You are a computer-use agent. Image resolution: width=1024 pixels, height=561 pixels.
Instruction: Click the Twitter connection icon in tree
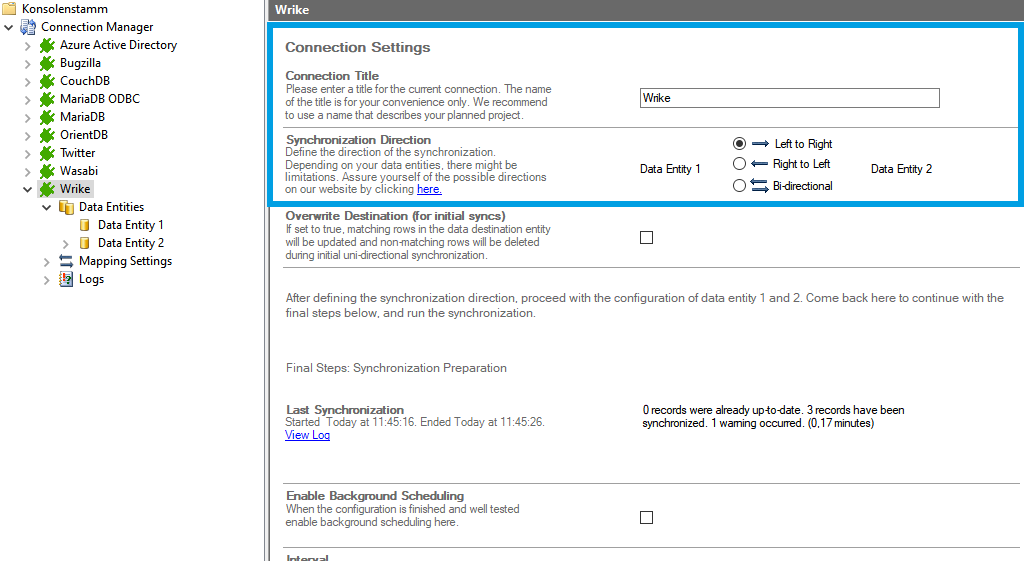pyautogui.click(x=47, y=153)
